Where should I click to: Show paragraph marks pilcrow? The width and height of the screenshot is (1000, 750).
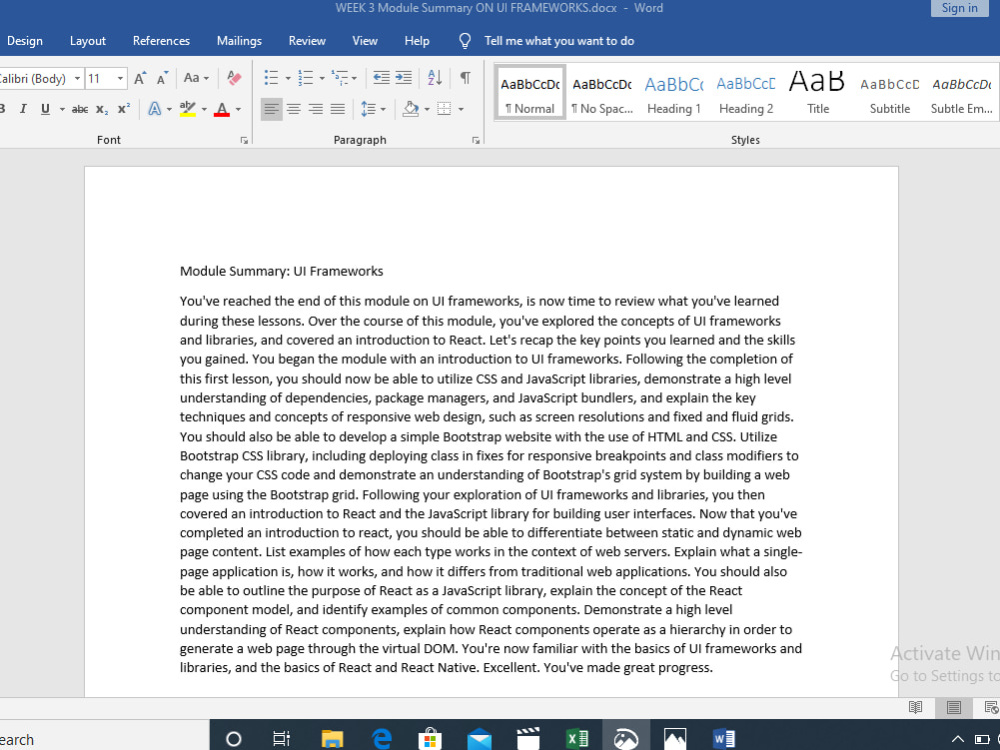(x=466, y=78)
